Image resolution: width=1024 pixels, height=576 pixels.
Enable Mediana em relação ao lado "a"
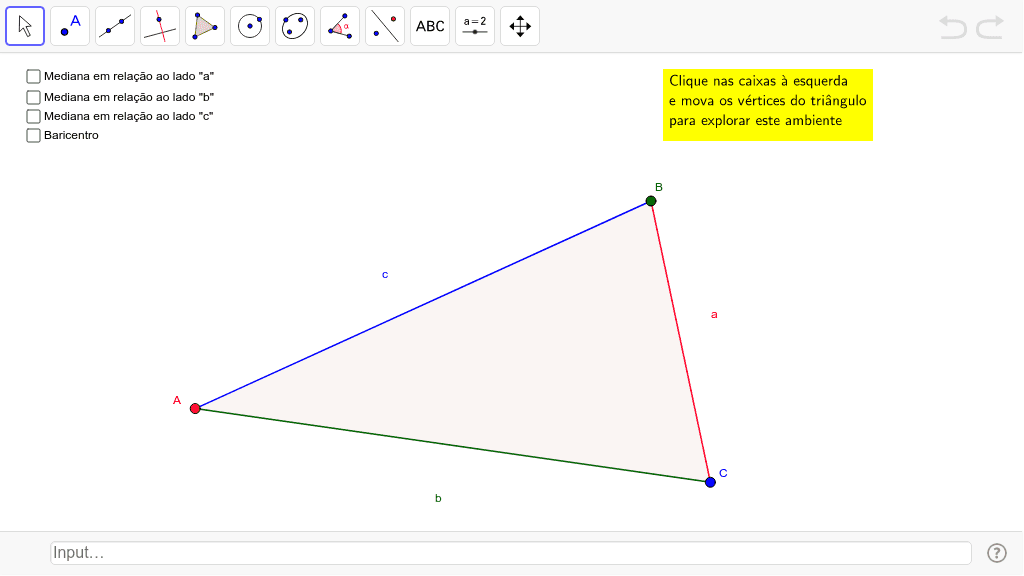point(33,76)
